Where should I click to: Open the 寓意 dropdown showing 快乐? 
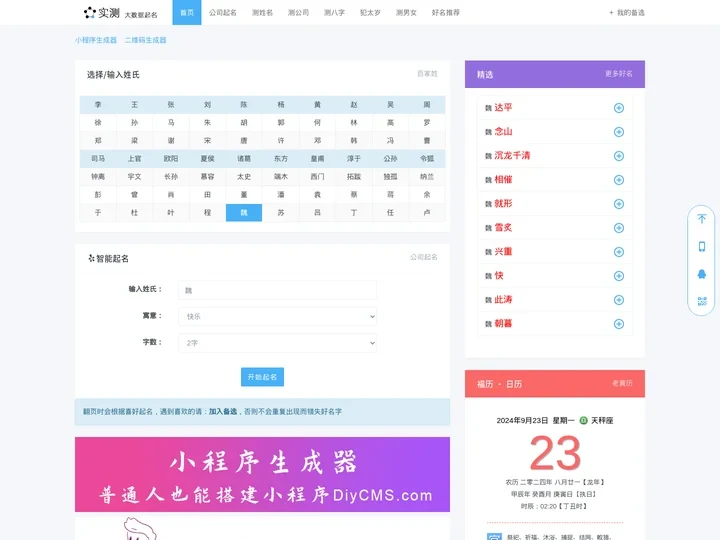pos(277,316)
